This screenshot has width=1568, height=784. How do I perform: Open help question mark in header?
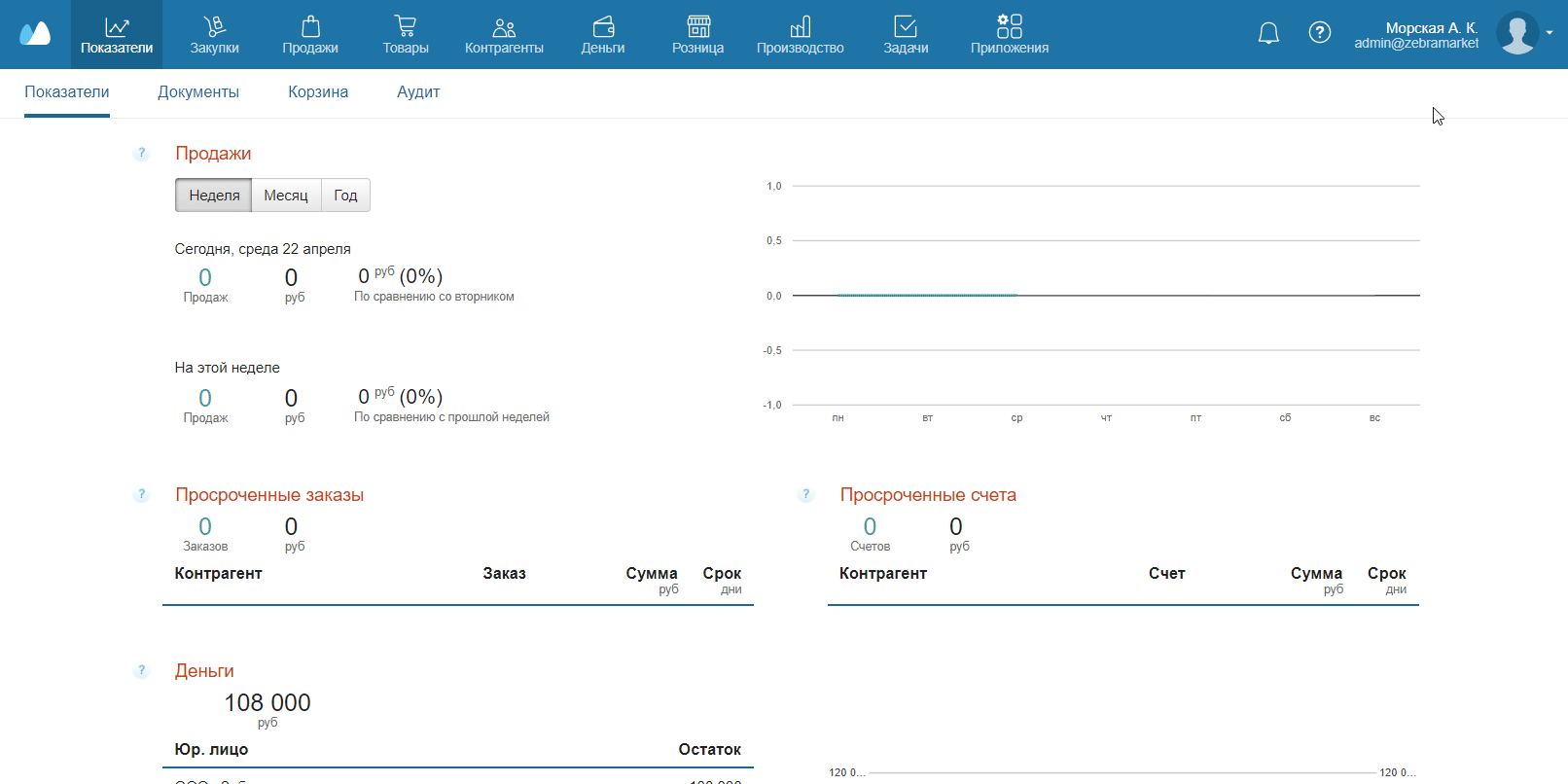coord(1320,33)
